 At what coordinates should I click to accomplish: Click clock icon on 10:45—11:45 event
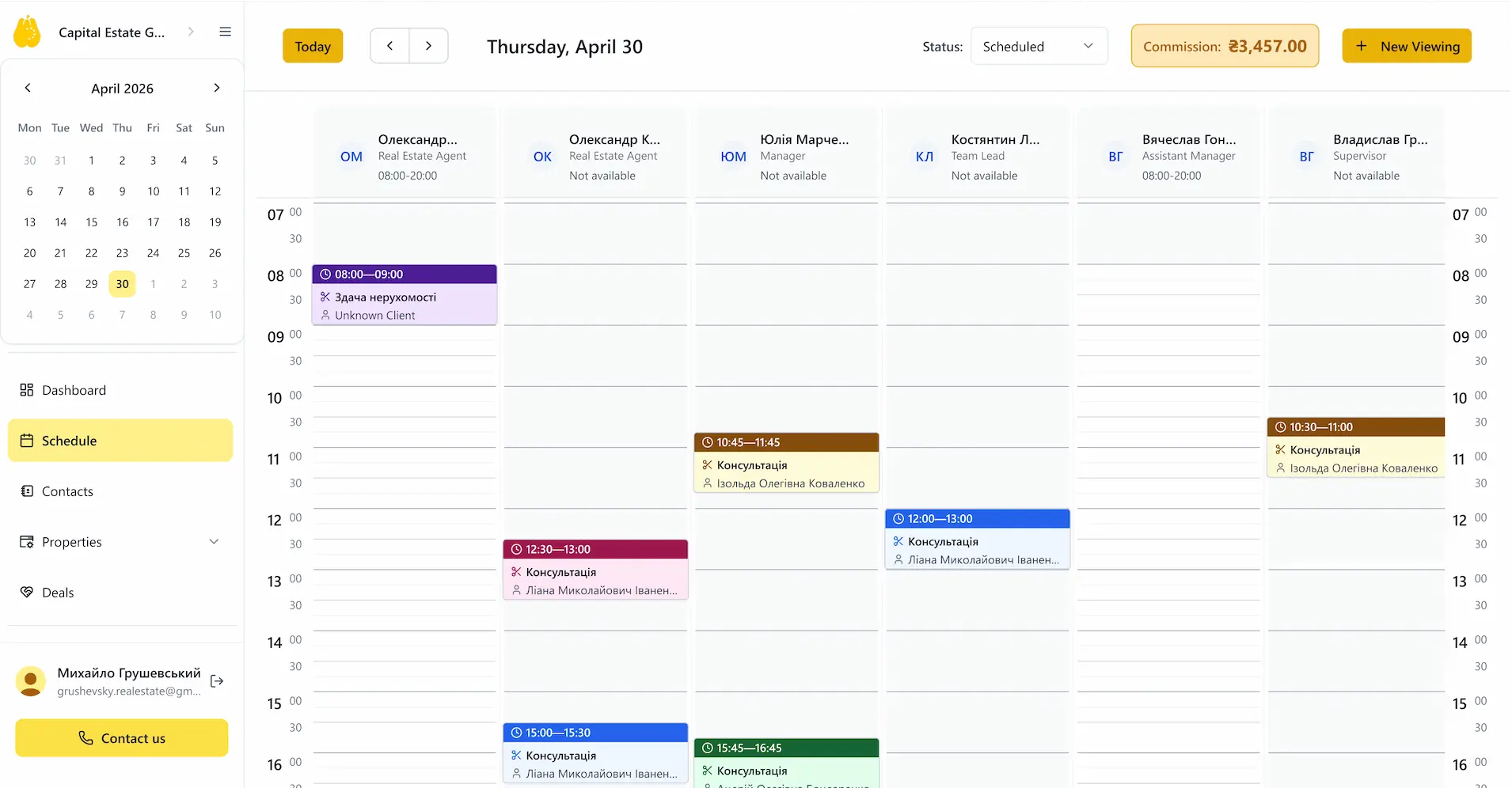coord(708,442)
